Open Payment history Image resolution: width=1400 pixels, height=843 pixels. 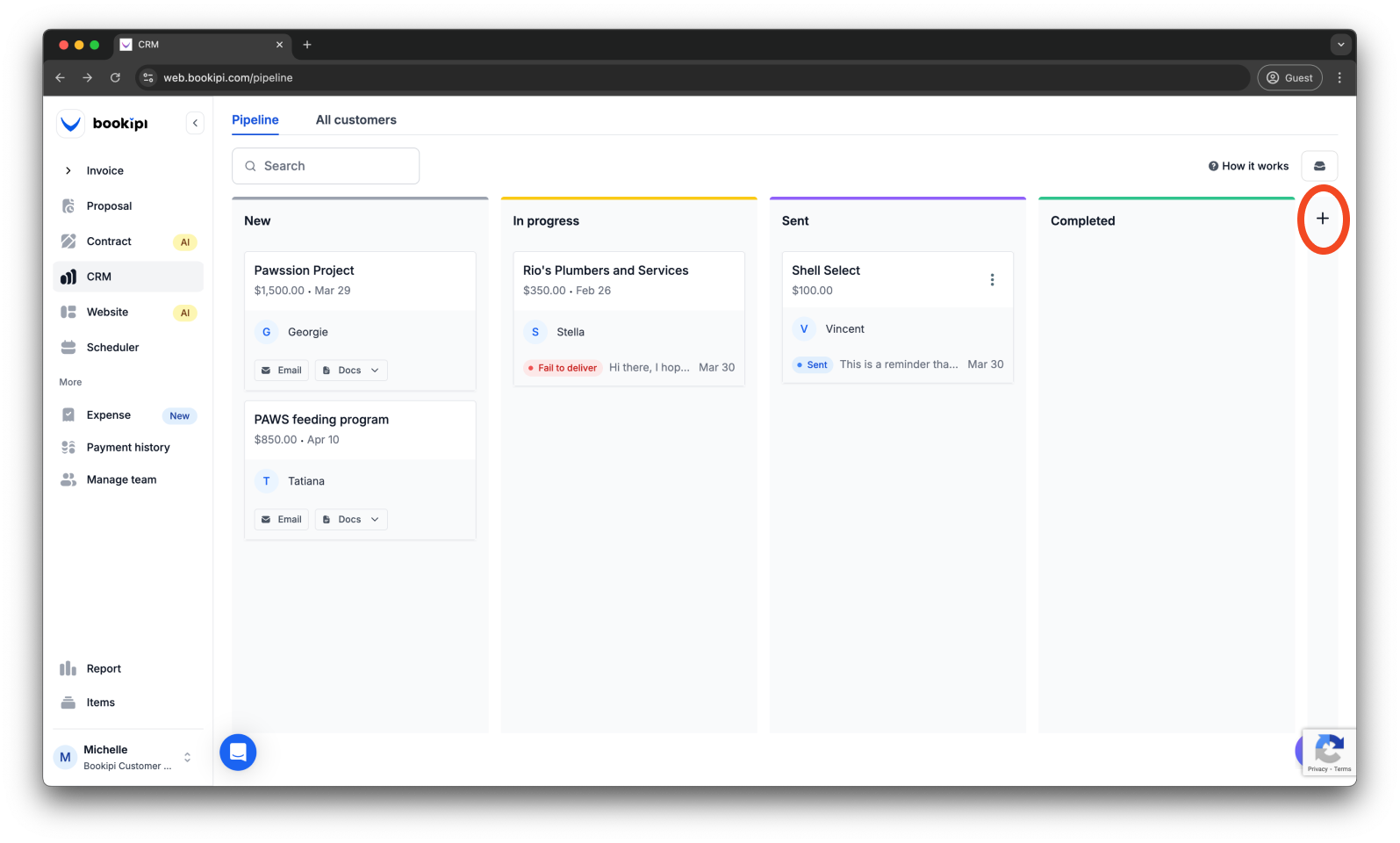point(128,448)
